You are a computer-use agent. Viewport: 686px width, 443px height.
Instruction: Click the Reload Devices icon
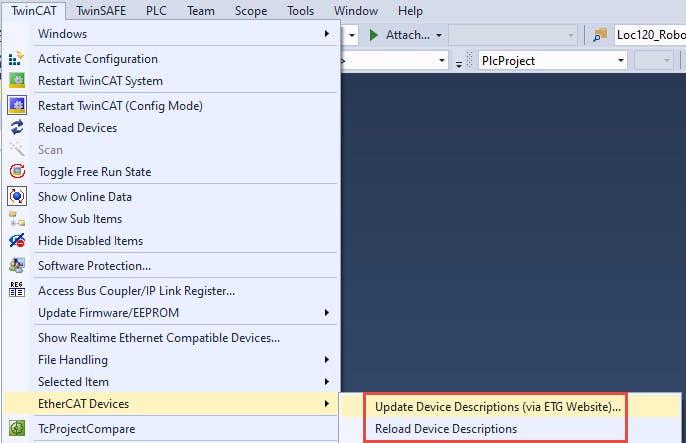17,128
